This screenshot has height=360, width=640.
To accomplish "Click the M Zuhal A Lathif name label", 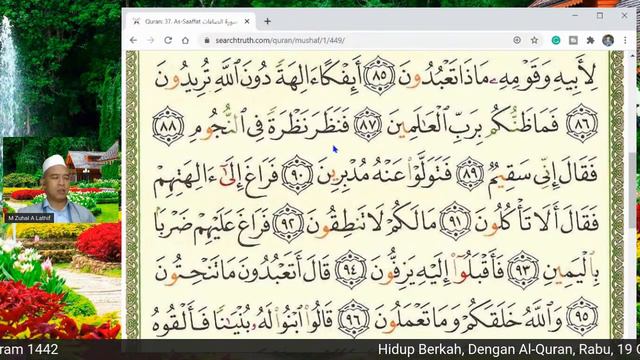I will [29, 218].
